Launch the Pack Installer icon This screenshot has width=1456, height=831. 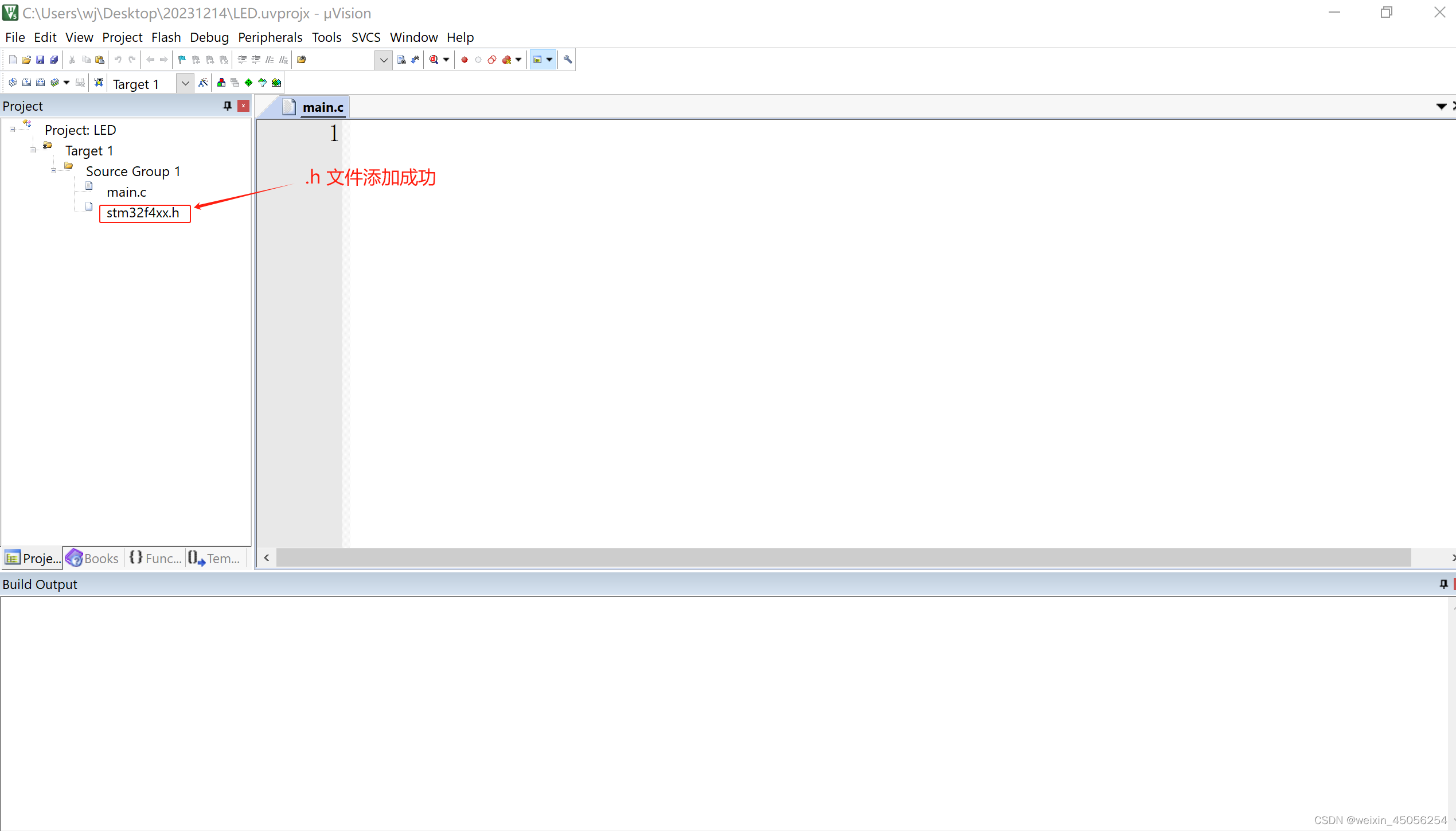point(276,83)
